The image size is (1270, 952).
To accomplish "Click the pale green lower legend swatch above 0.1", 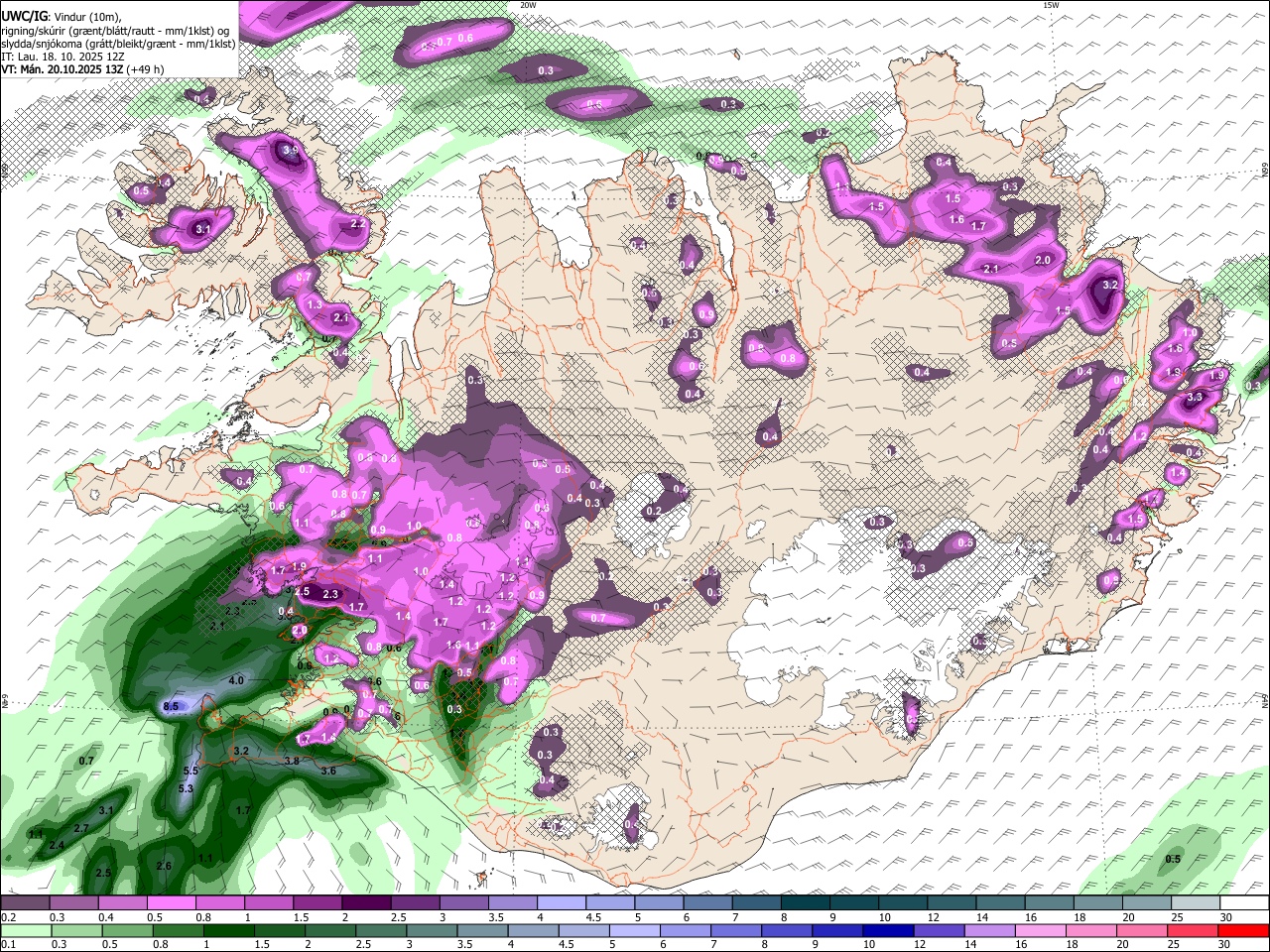I will pos(25,930).
